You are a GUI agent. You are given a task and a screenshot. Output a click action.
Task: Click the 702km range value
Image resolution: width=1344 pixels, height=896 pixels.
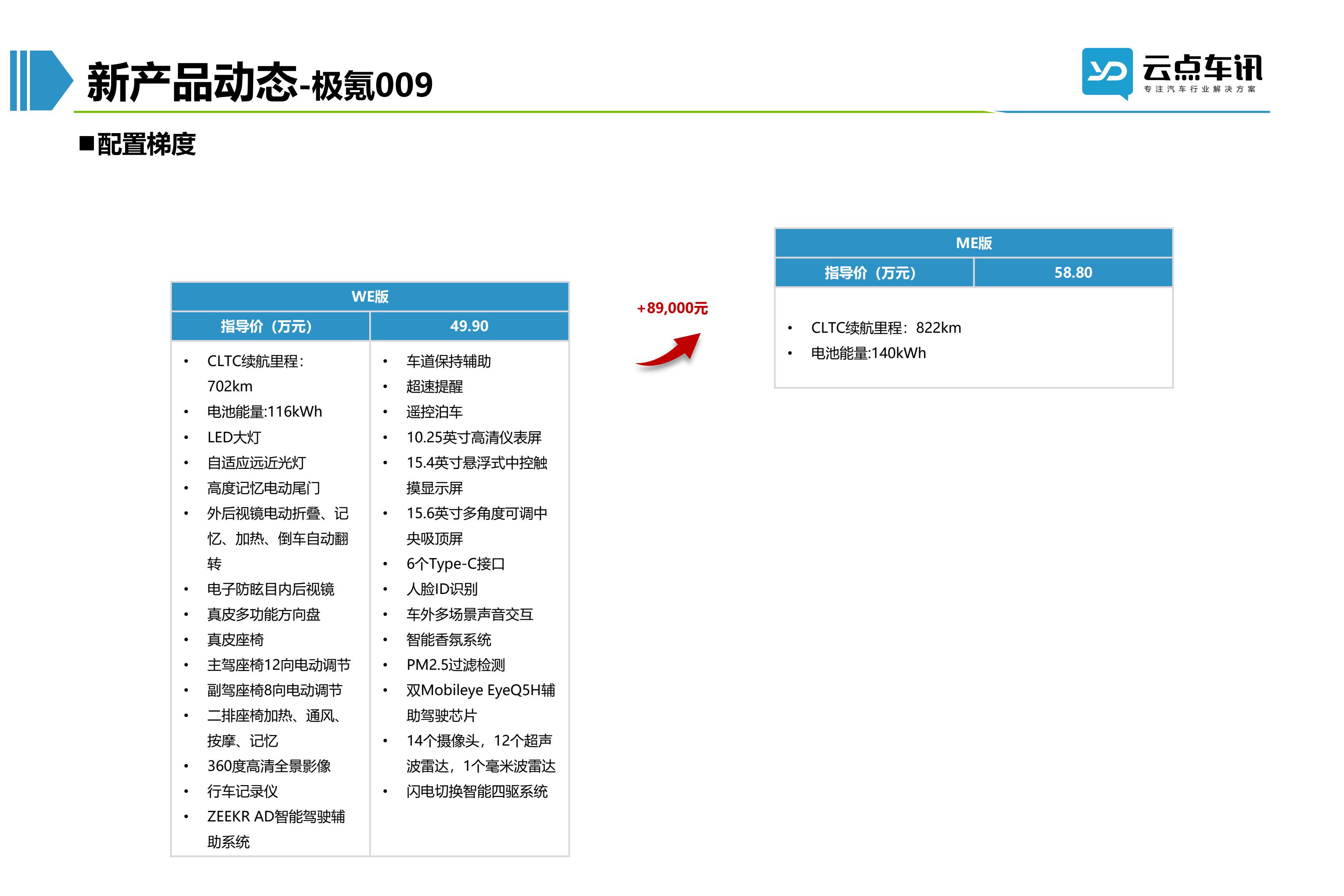point(230,386)
